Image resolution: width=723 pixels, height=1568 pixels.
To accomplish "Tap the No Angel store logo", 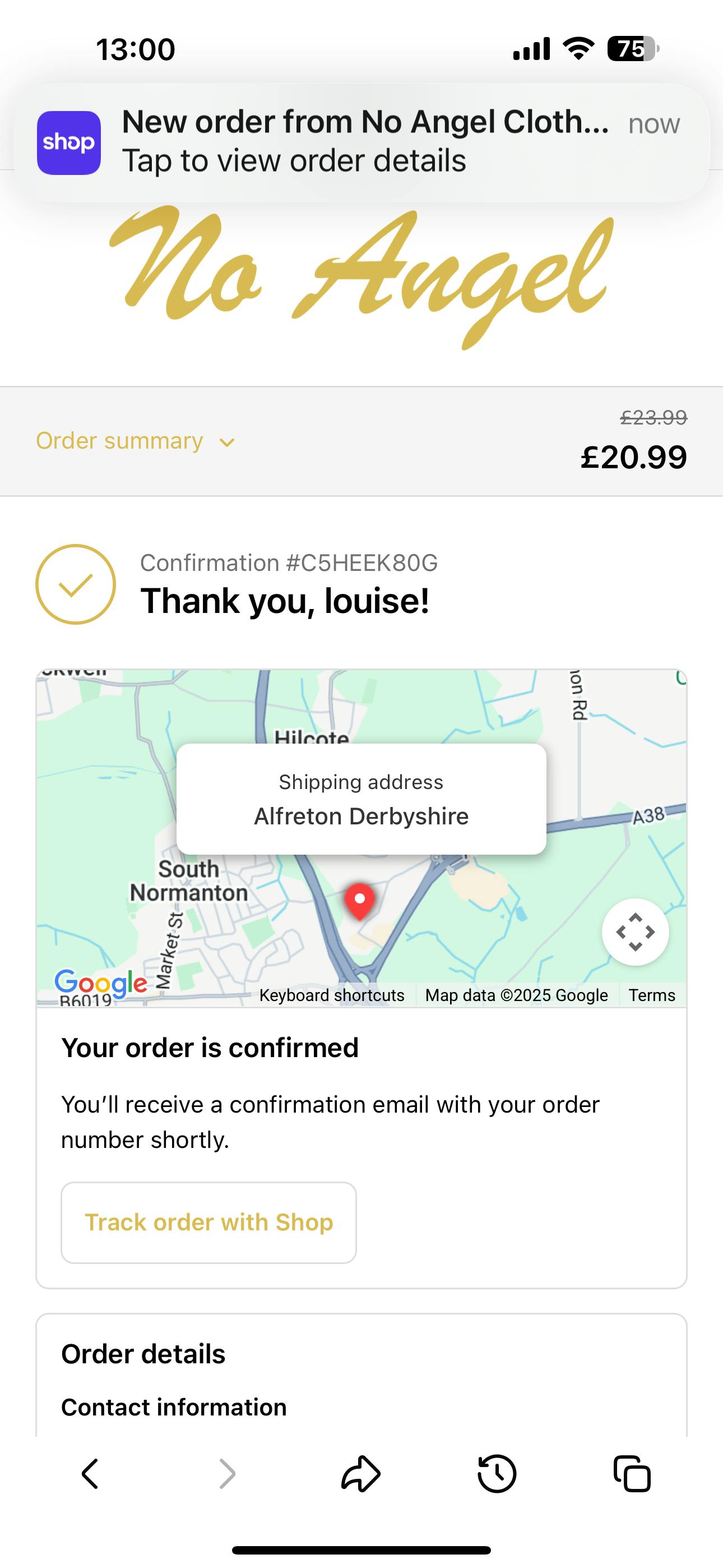I will 361,277.
